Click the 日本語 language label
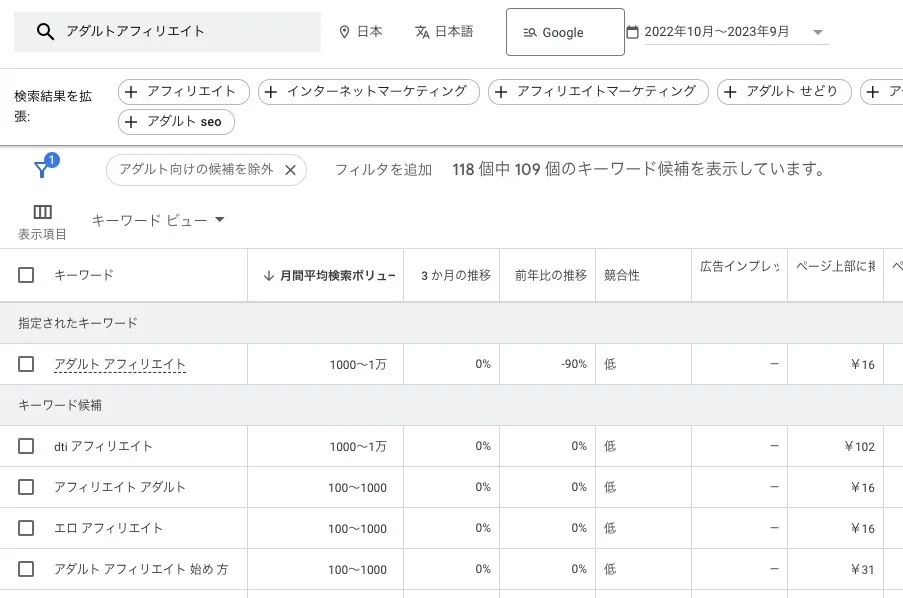903x598 pixels. pyautogui.click(x=454, y=32)
